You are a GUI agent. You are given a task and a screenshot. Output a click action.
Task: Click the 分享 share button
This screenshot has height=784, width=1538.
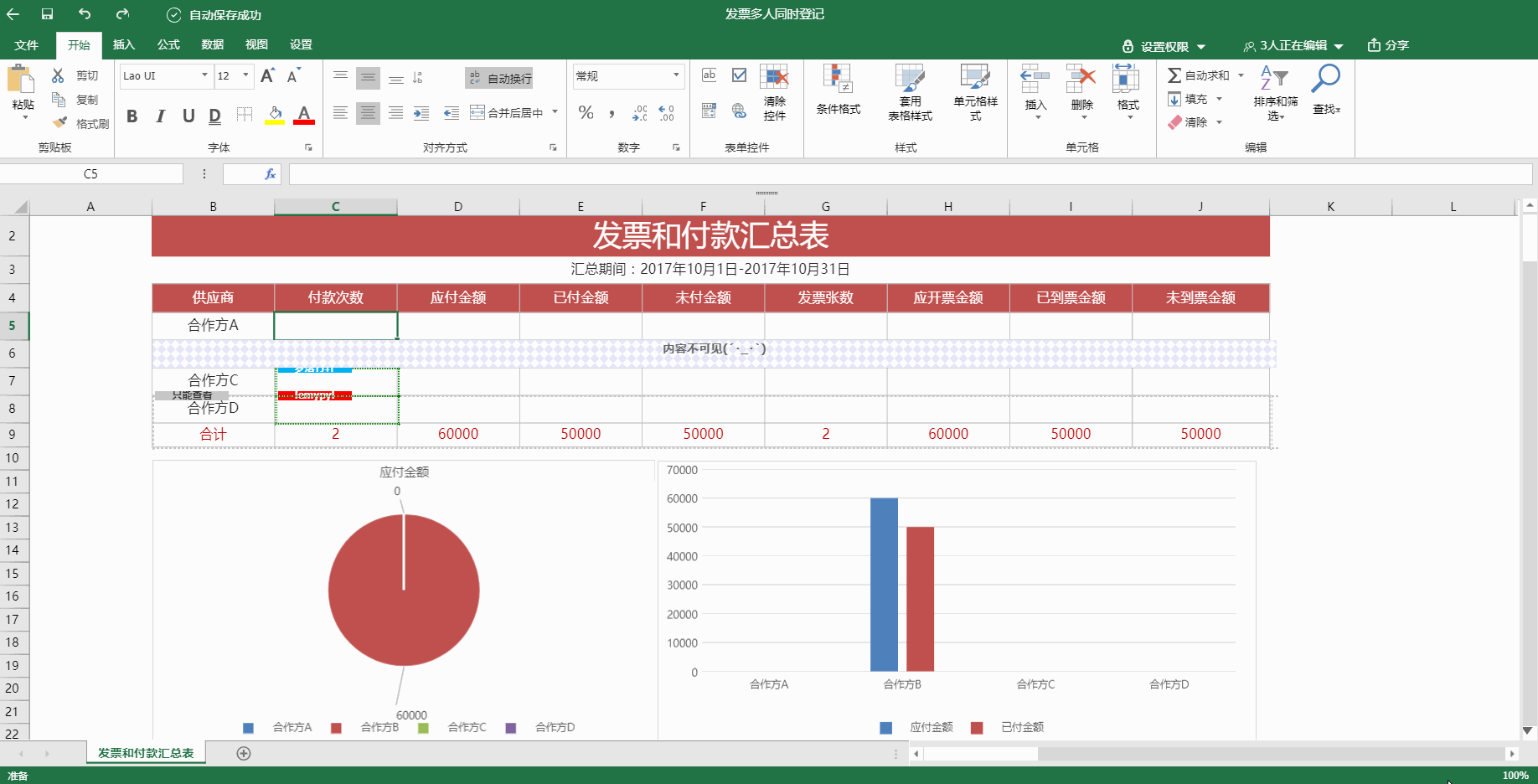pos(1388,45)
